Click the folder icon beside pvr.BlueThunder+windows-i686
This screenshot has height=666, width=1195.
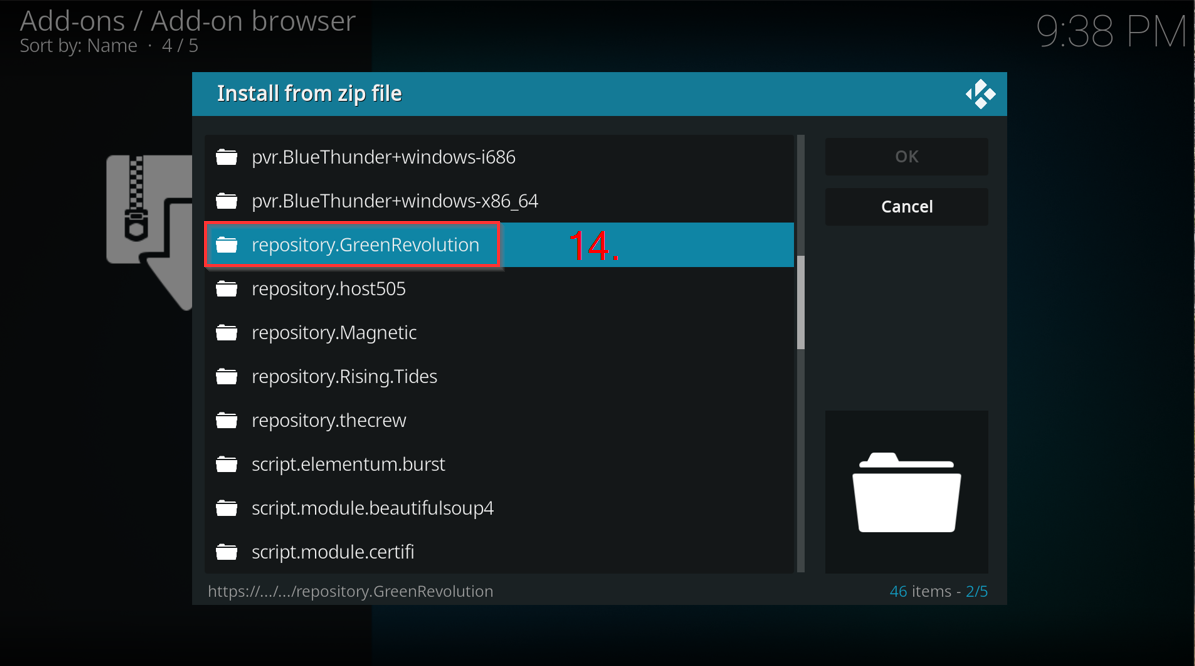coord(226,157)
